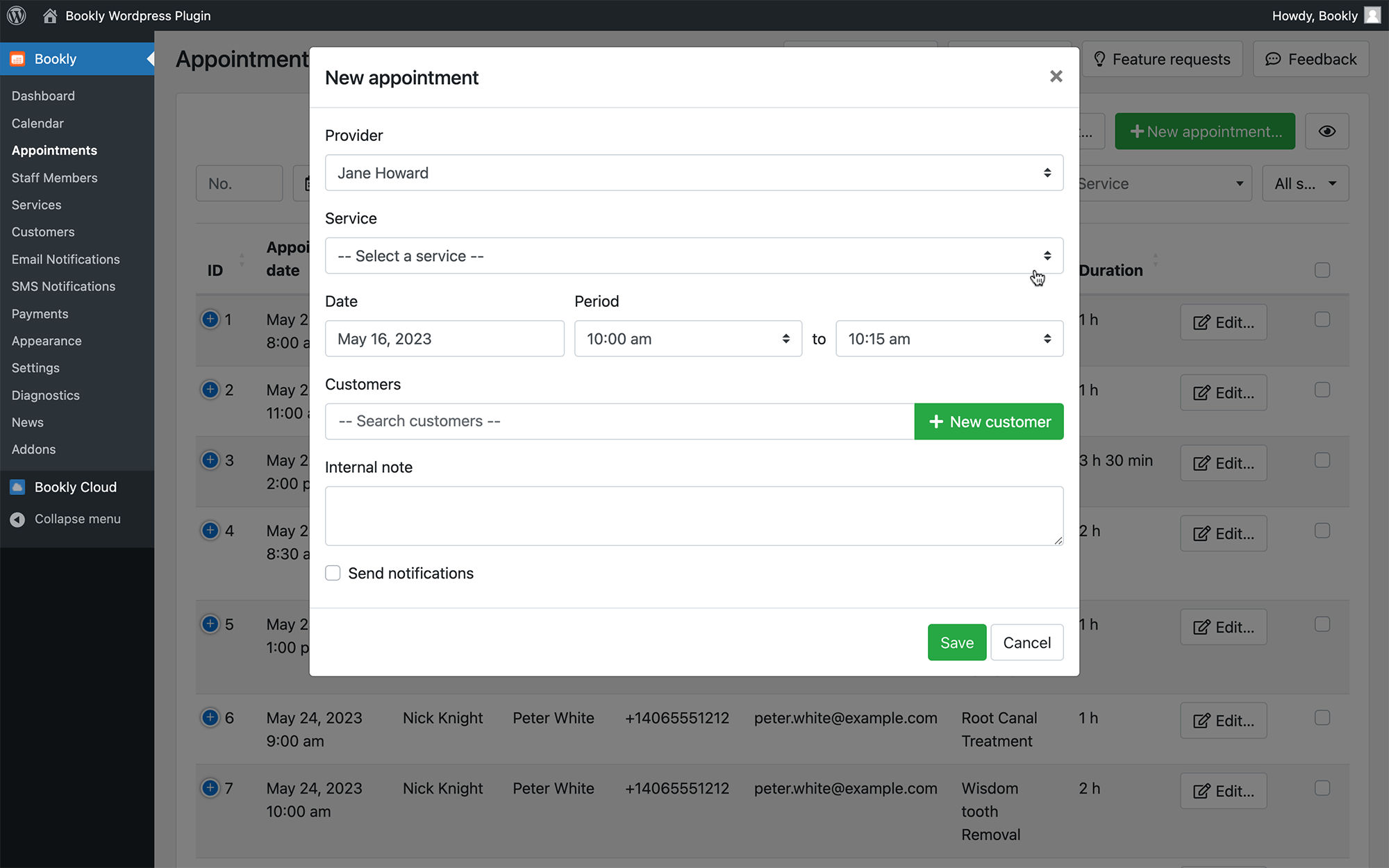Click the Bookly menu icon in the sidebar
1389x868 pixels.
[x=18, y=59]
